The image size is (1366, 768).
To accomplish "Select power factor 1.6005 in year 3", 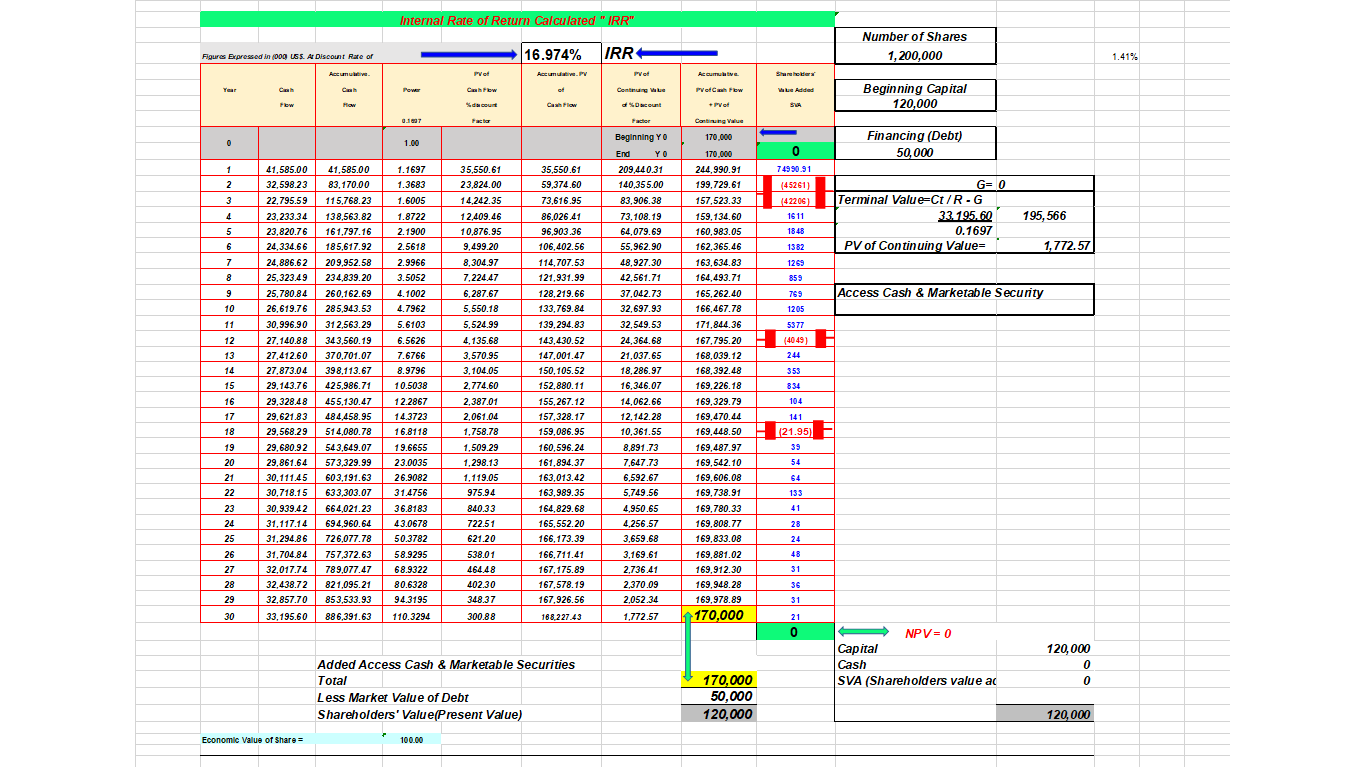I will point(411,200).
